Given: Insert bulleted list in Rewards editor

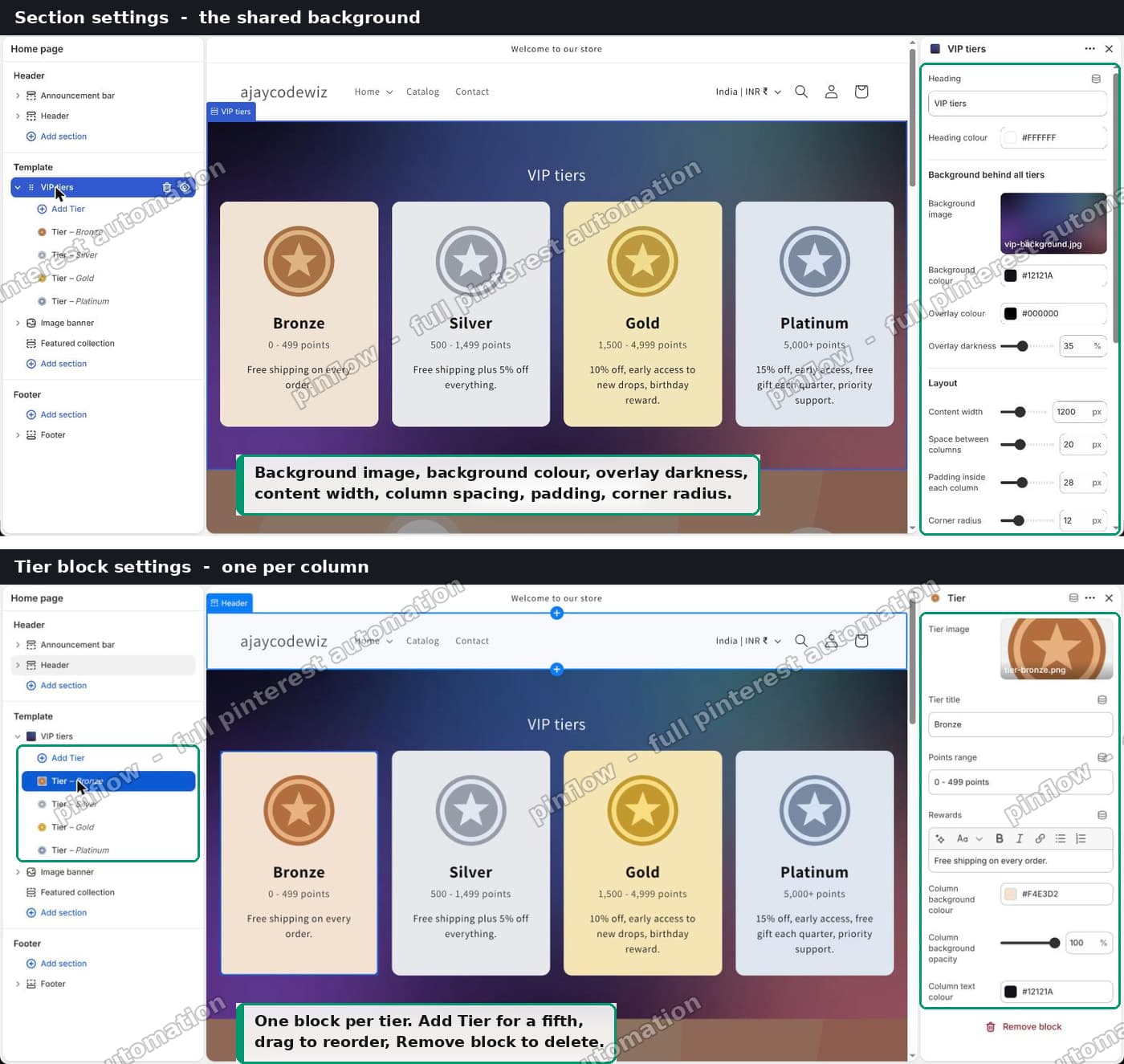Looking at the screenshot, I should click(x=1061, y=838).
